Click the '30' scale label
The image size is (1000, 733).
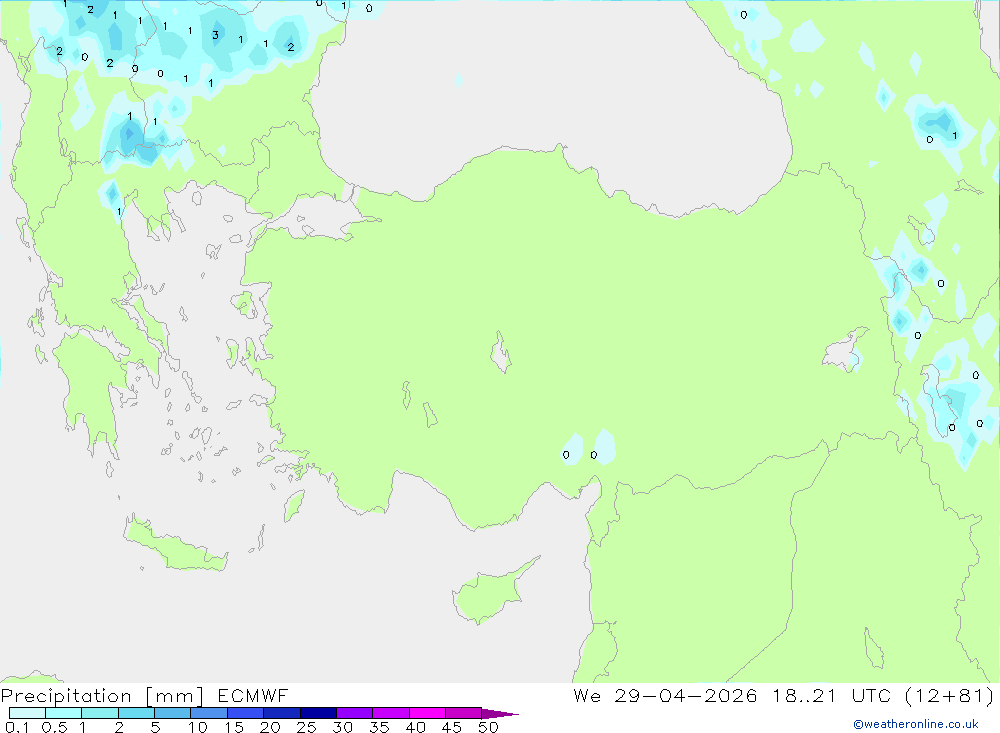coord(343,727)
